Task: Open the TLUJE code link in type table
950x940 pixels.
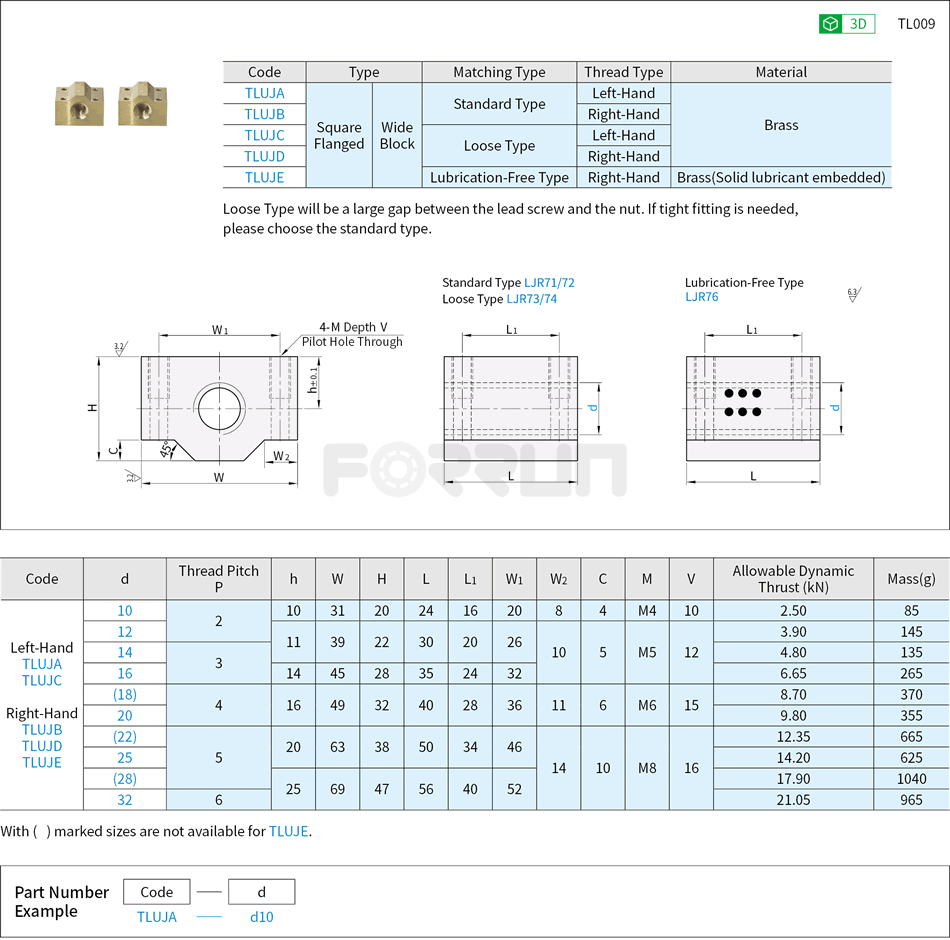Action: pos(264,178)
